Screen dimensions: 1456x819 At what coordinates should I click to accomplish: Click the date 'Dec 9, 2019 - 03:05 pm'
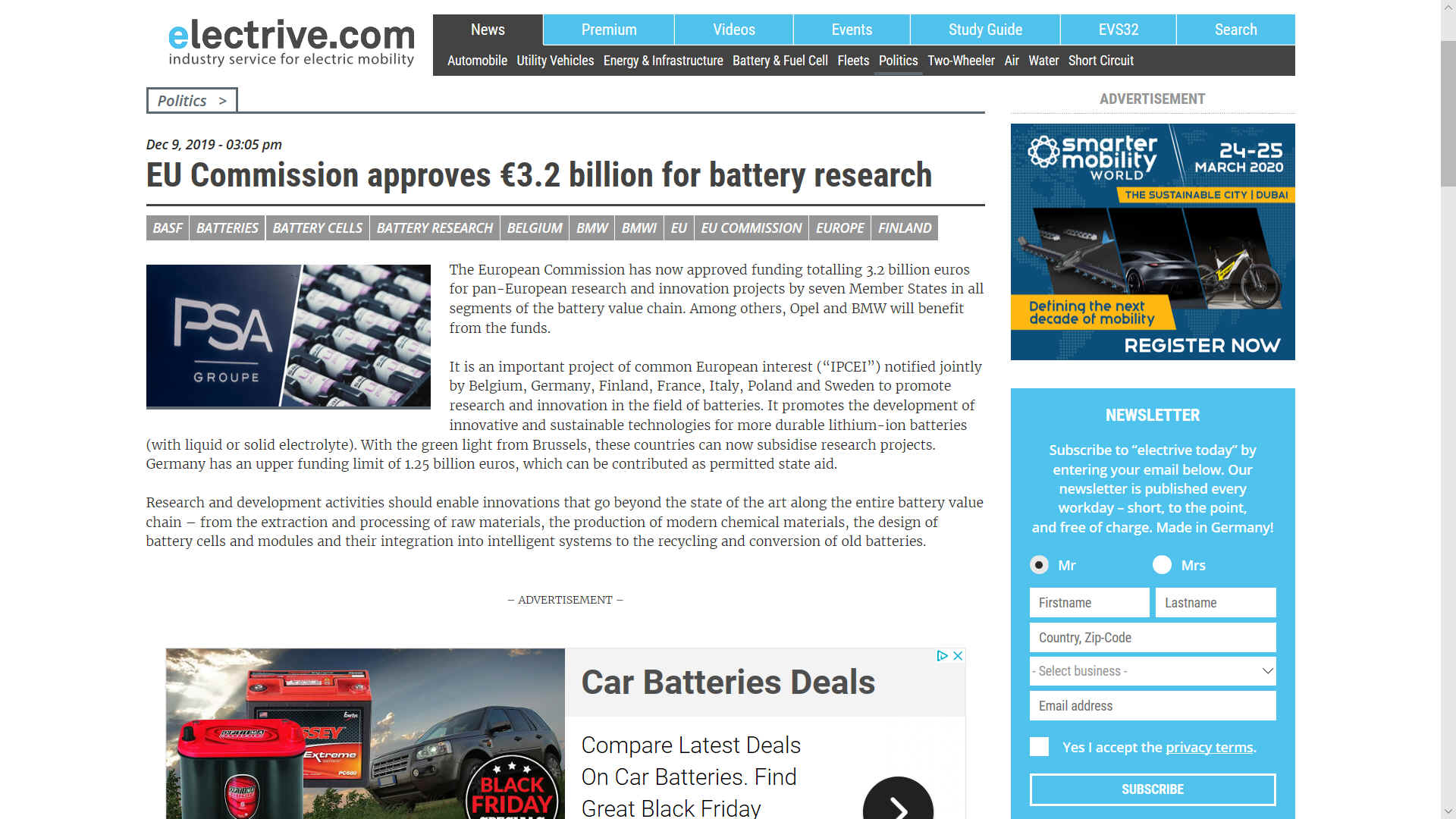214,145
